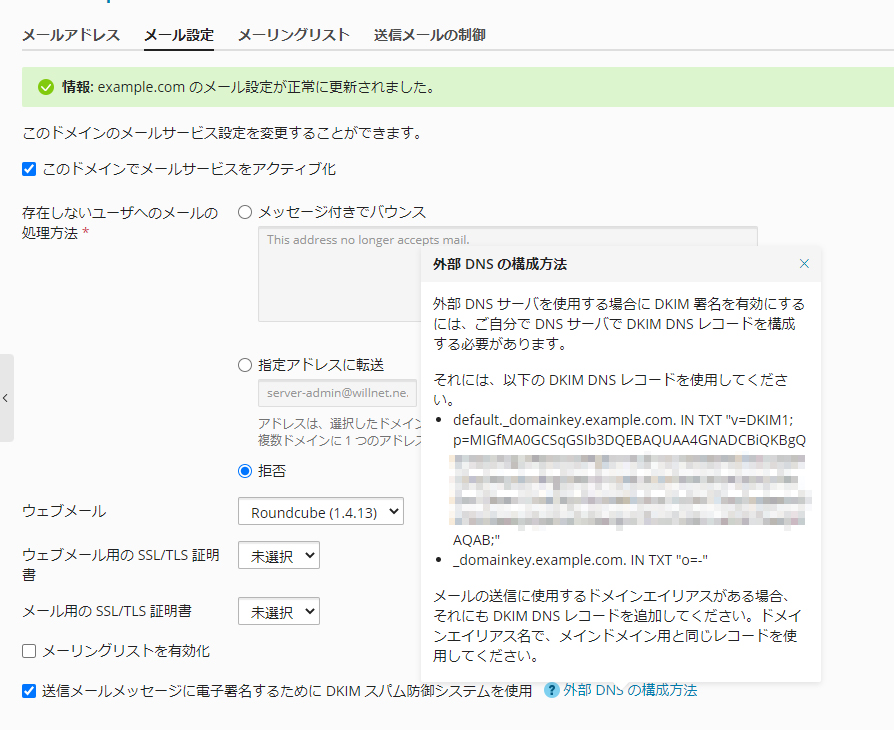The image size is (894, 730).
Task: Go to the メーリングリスト tab
Action: click(x=293, y=35)
